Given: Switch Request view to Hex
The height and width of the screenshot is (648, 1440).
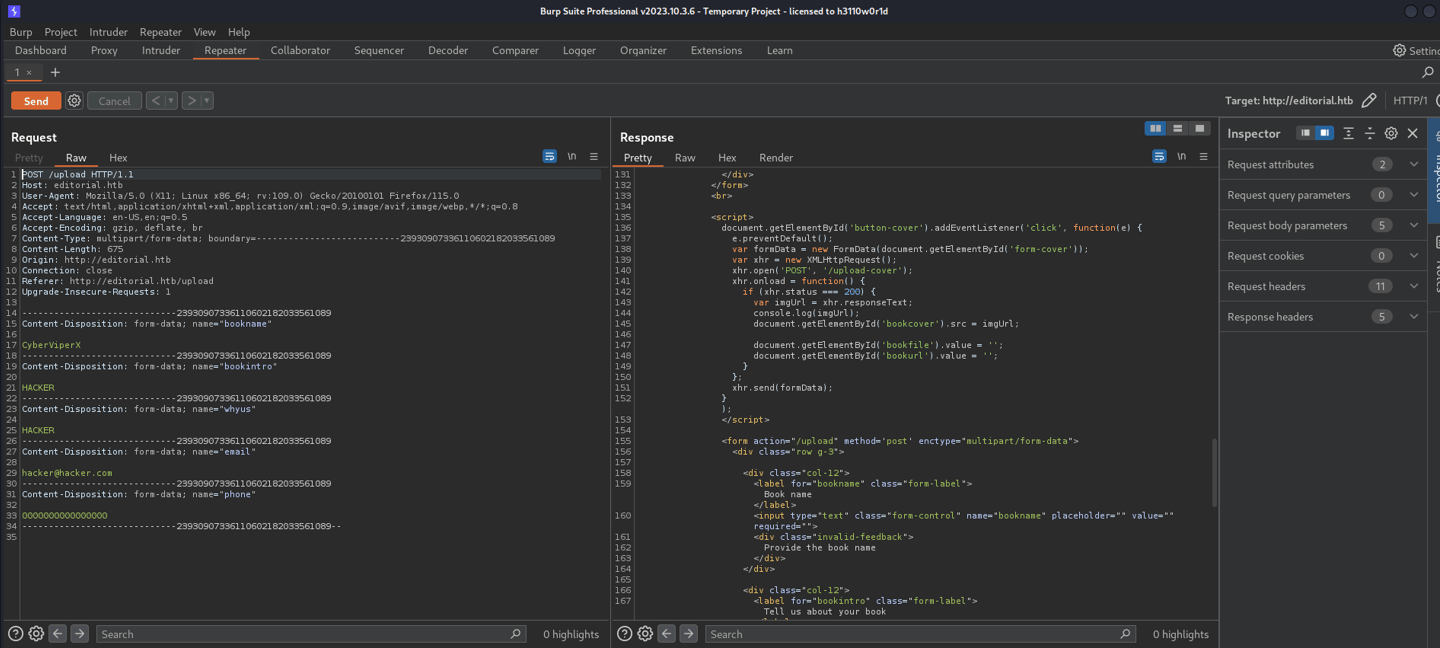Looking at the screenshot, I should coord(118,158).
